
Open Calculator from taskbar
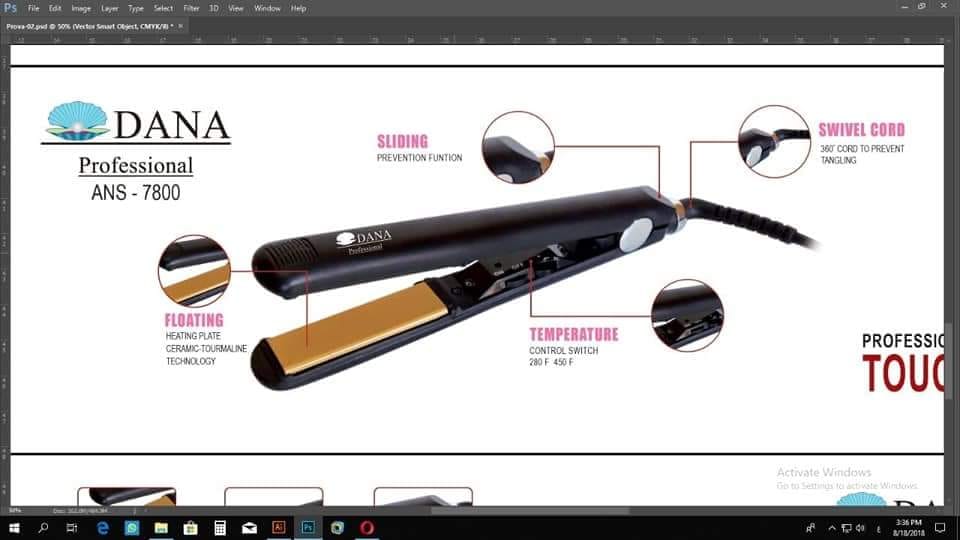pos(220,528)
